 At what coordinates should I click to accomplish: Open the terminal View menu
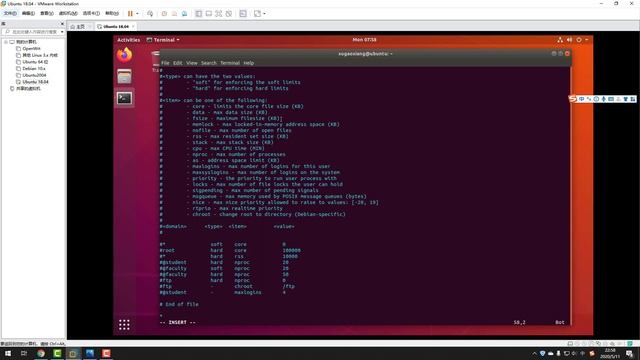pos(192,63)
